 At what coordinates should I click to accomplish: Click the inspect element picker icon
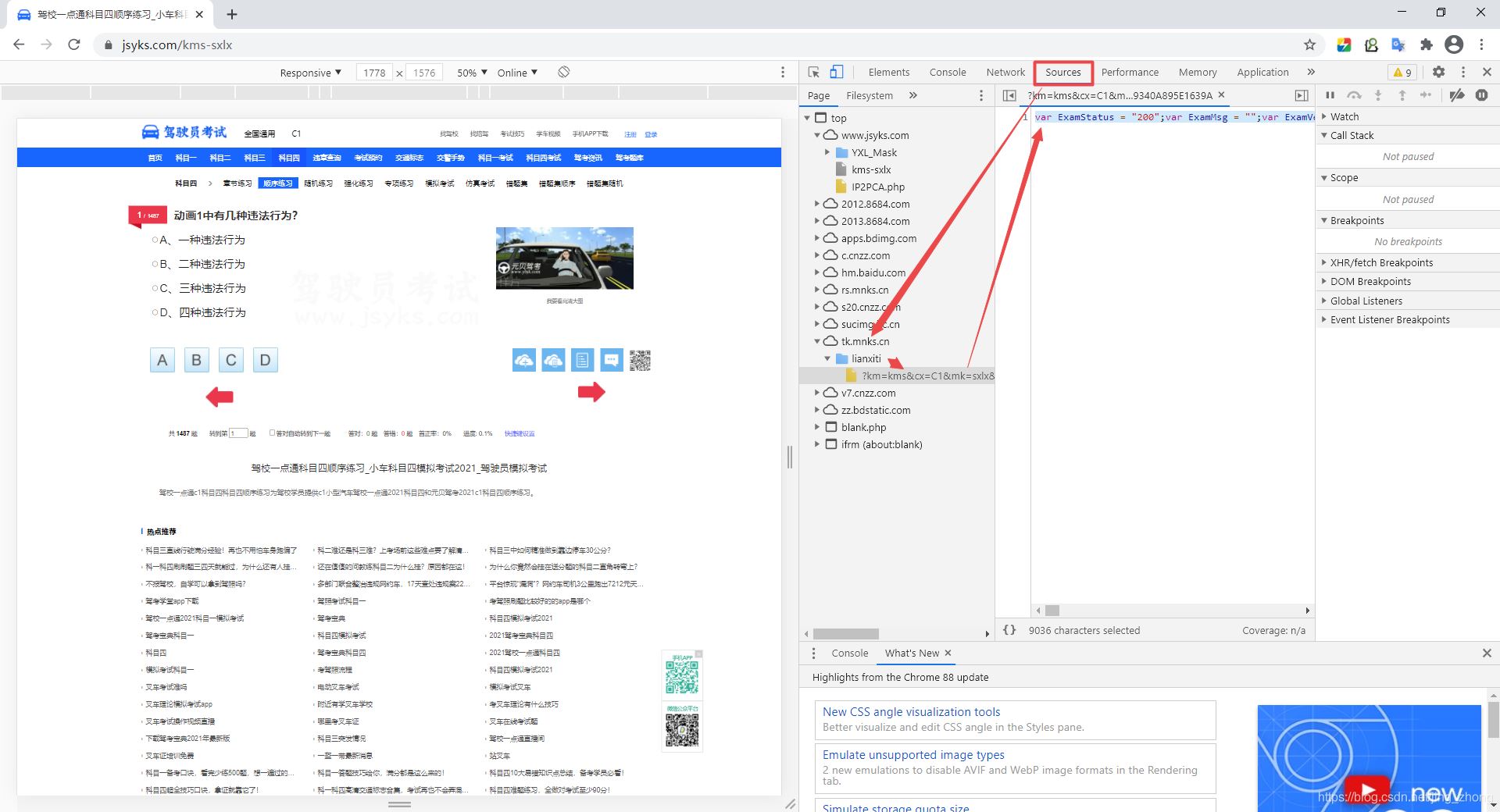click(814, 72)
